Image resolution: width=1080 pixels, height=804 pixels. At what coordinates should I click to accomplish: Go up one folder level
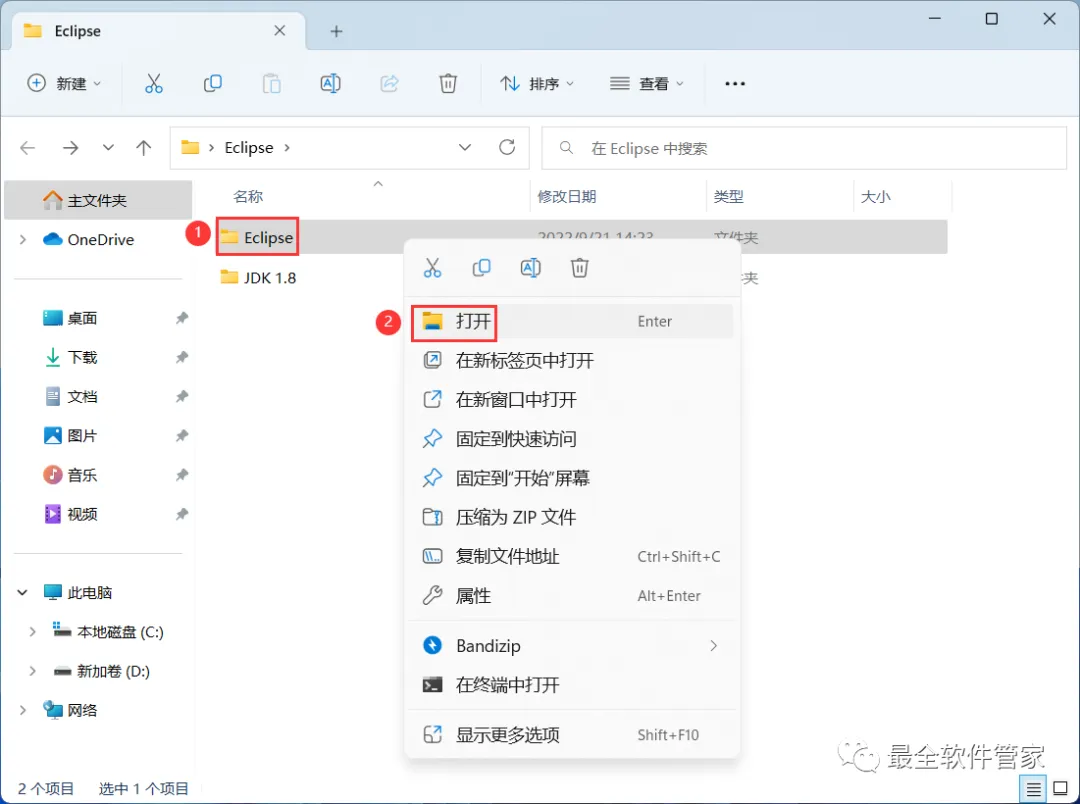coord(143,147)
